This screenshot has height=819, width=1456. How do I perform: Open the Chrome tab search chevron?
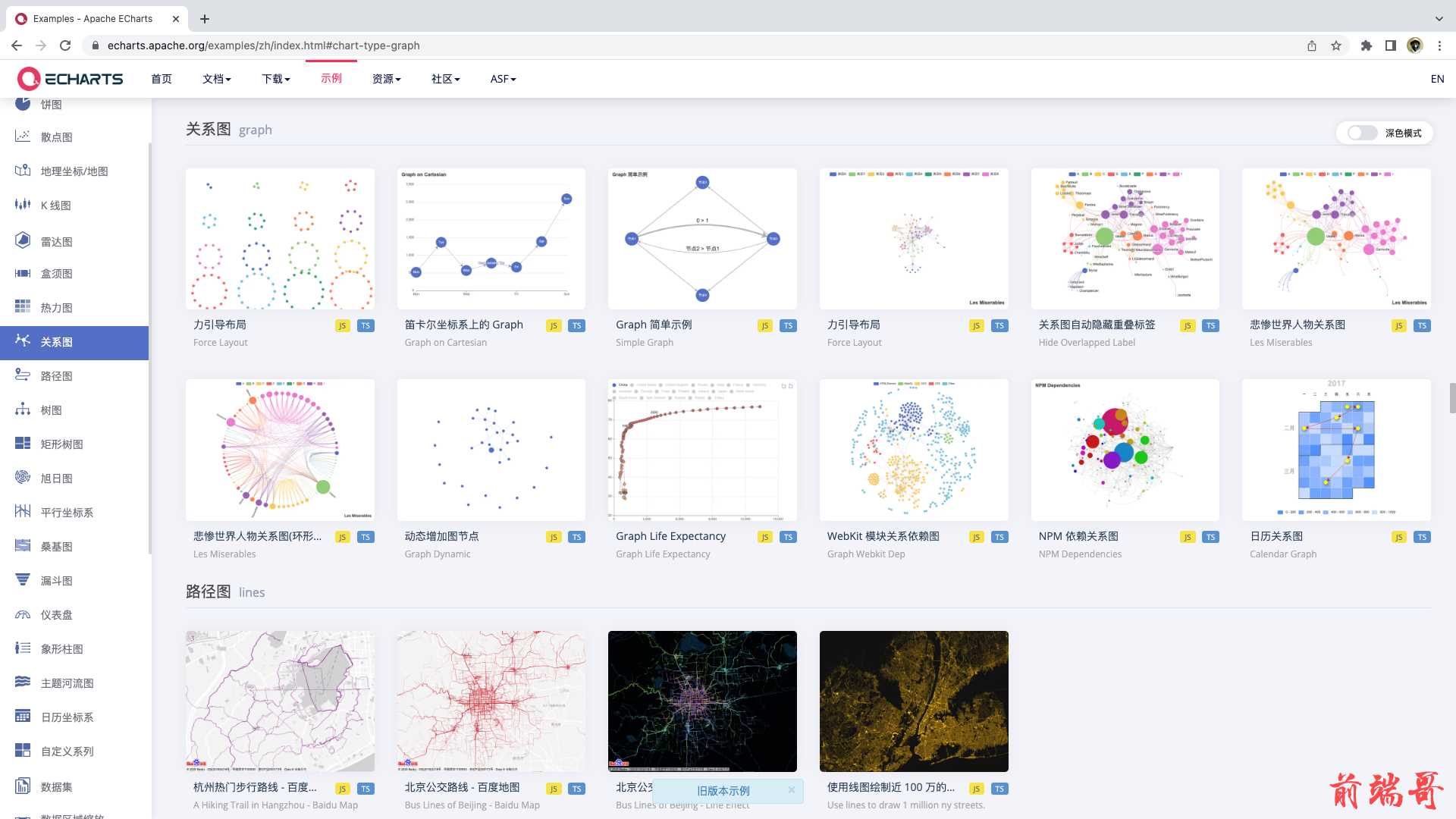[1439, 18]
